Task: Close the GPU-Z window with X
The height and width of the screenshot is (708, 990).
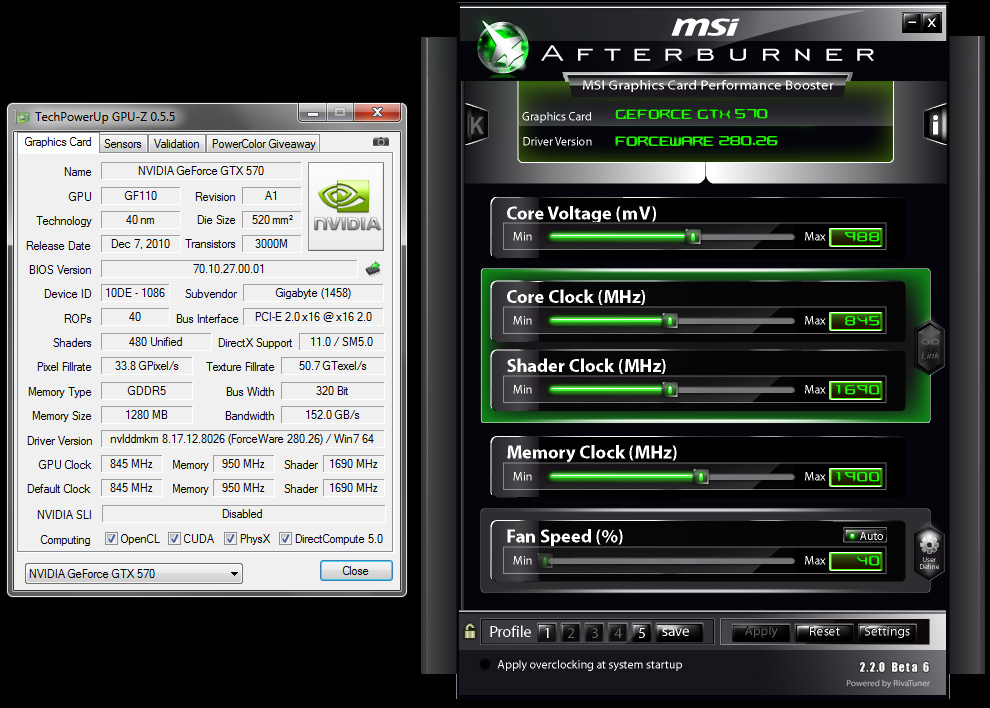Action: (378, 112)
